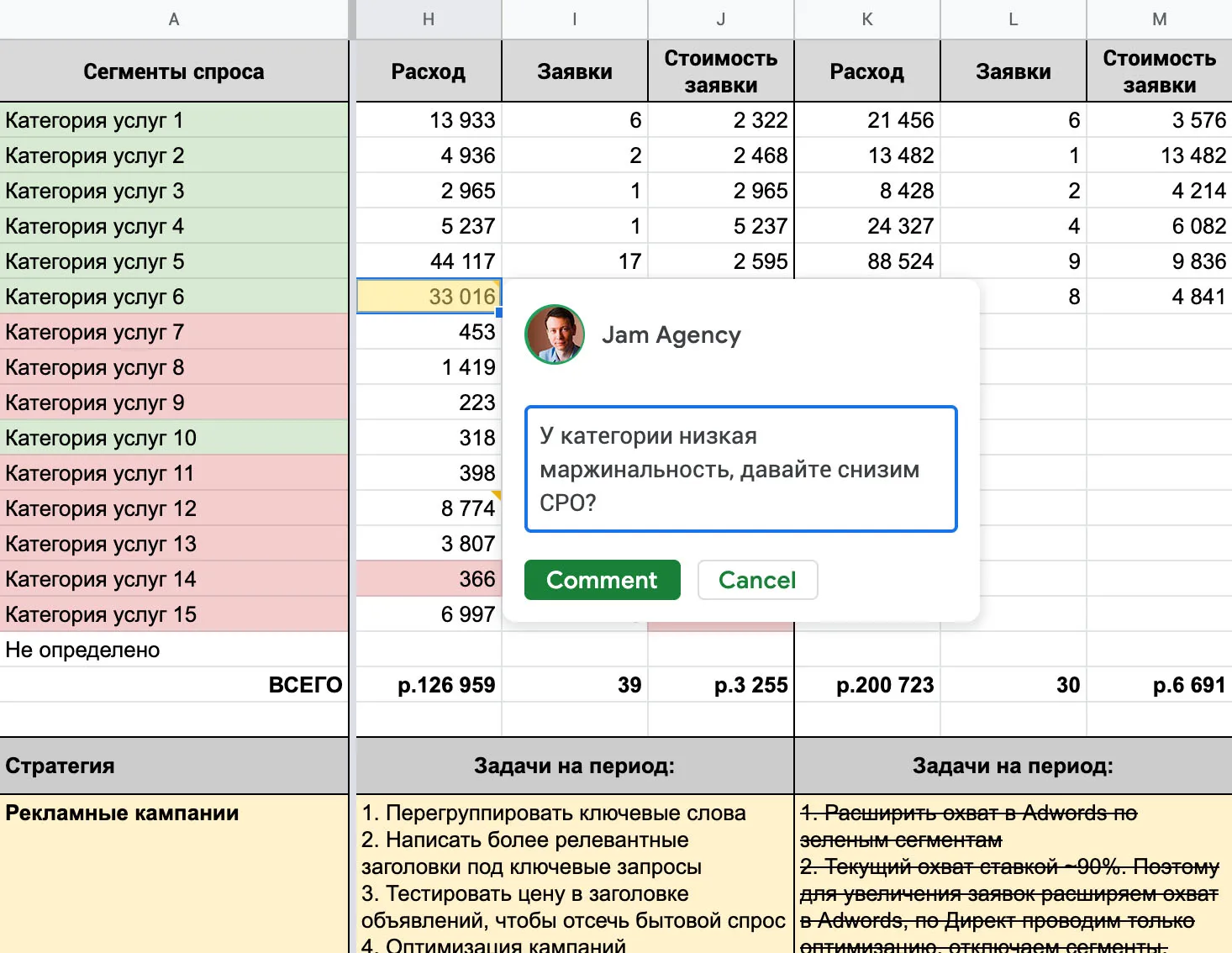
Task: Select the "Категория услуг 7" row label
Action: [174, 332]
